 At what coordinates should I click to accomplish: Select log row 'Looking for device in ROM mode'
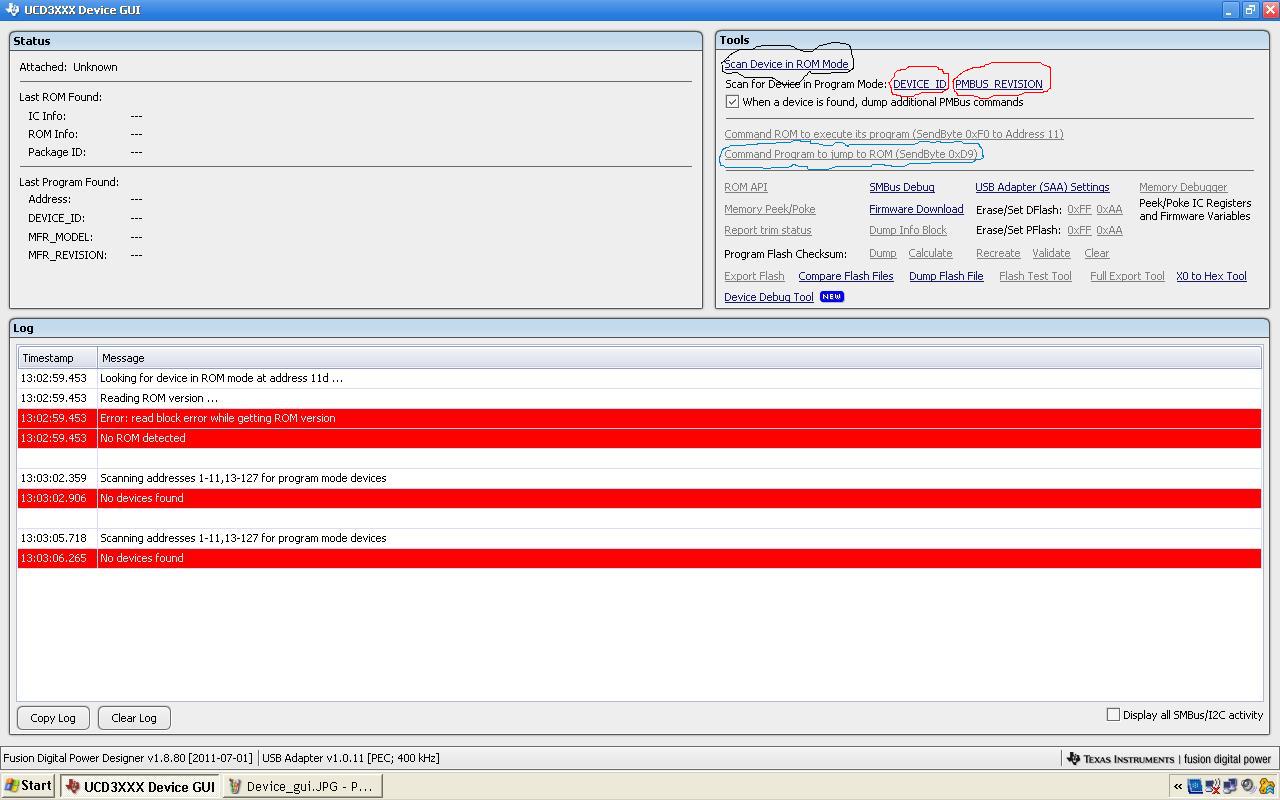(639, 378)
